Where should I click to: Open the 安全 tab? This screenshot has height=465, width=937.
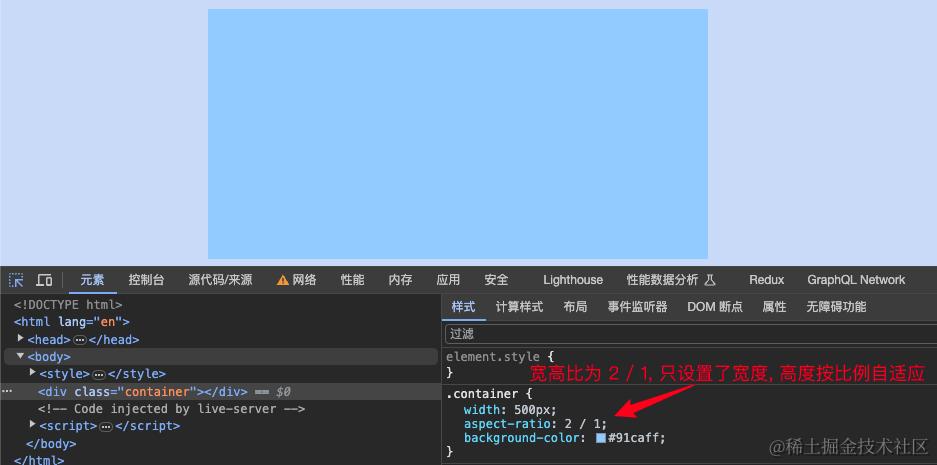496,280
